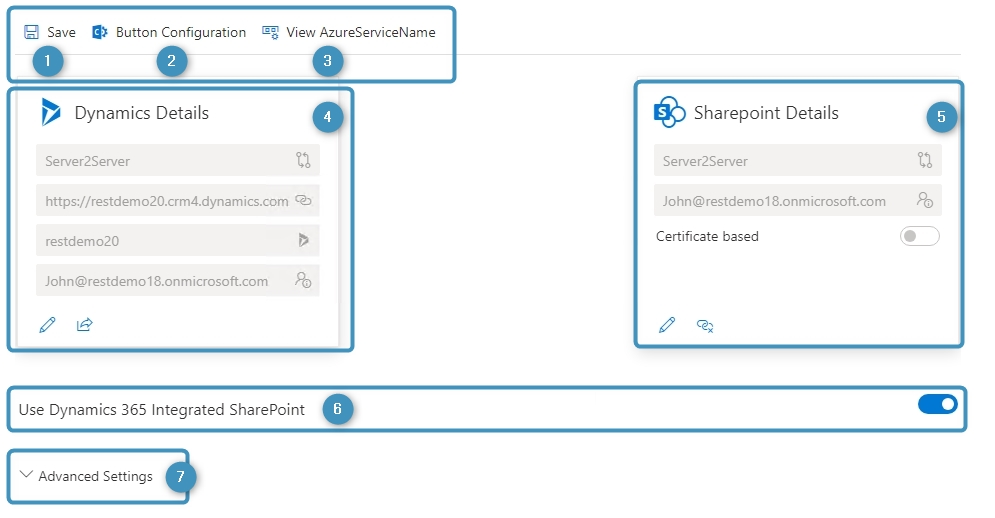Viewport: 995px width, 518px height.
Task: Click disconnect link icon in Sharepoint Details
Action: coord(705,326)
